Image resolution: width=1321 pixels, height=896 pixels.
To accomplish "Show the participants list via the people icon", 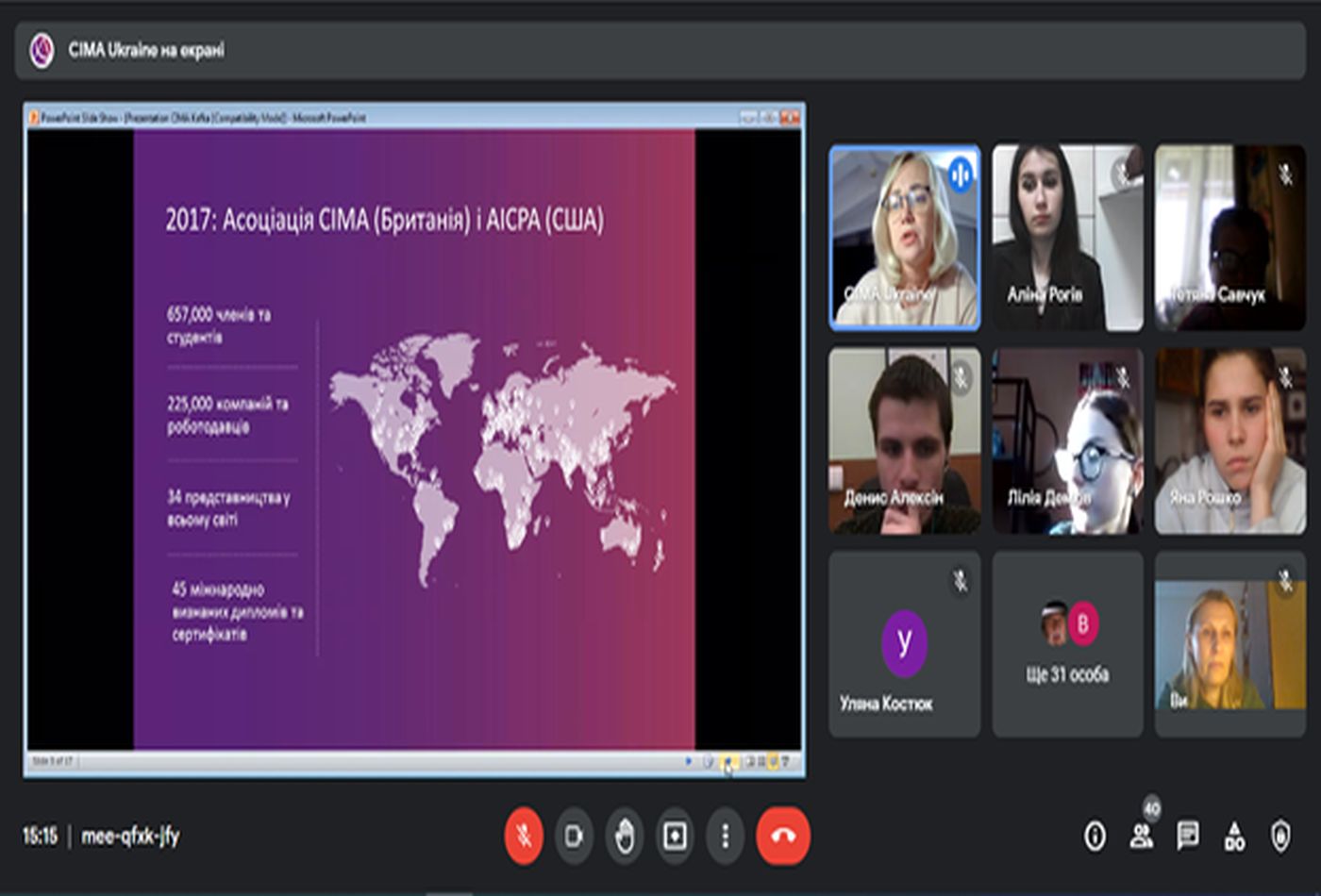I will click(1142, 836).
